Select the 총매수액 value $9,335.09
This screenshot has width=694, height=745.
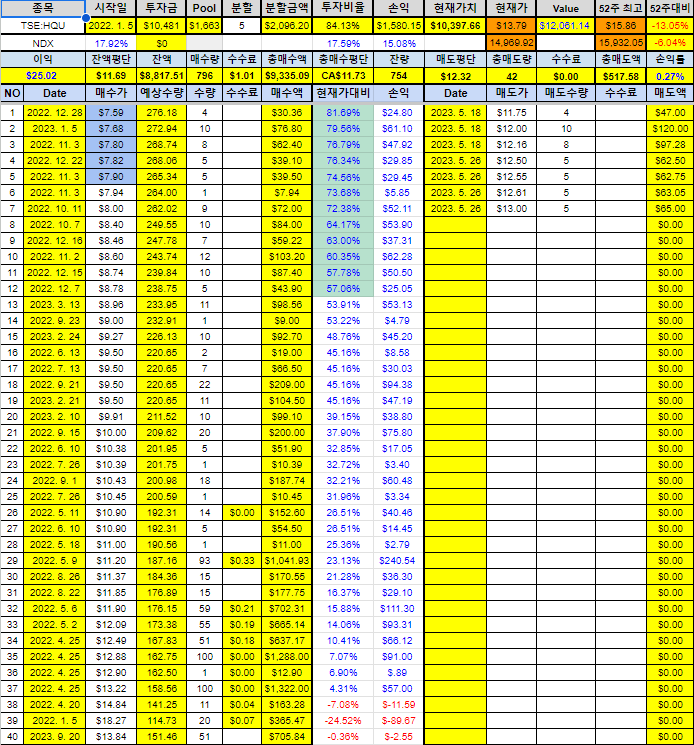click(x=286, y=76)
